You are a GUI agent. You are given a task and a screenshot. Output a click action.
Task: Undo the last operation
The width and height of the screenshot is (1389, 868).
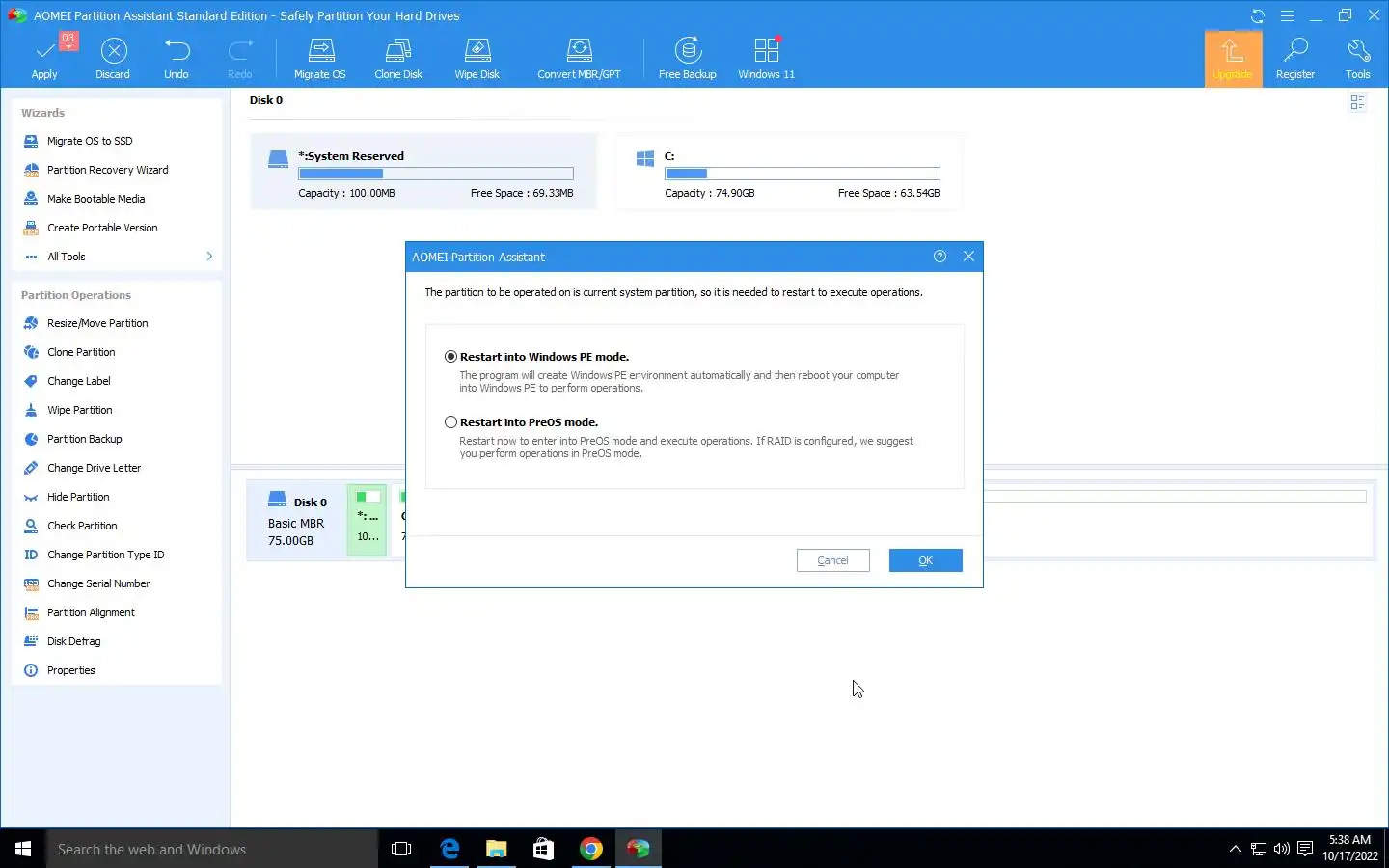(x=177, y=59)
